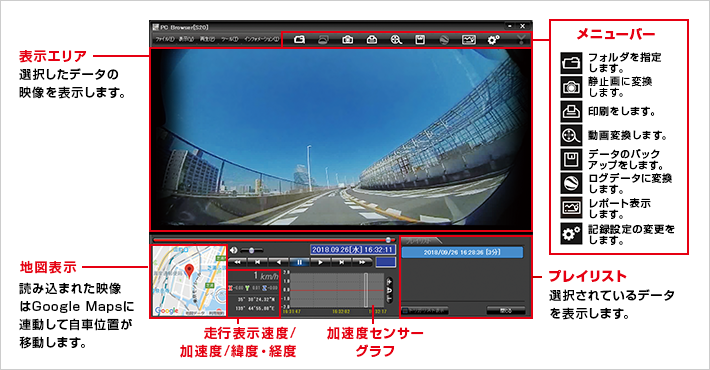The height and width of the screenshot is (370, 710).
Task: Click the longitude value 139° 44'55.08"E
Action: tap(255, 308)
